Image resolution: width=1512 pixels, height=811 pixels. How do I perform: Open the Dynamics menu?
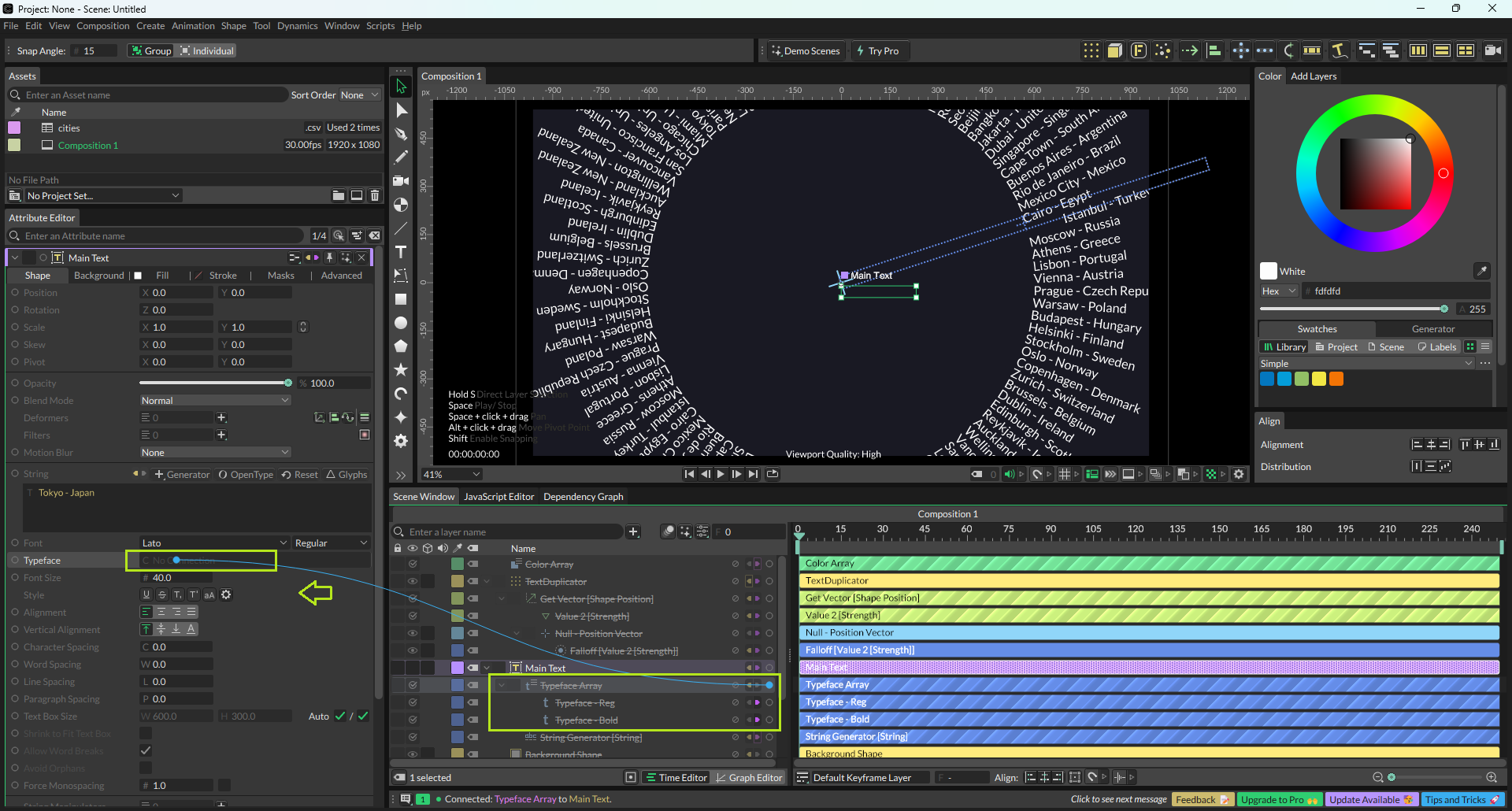(297, 26)
